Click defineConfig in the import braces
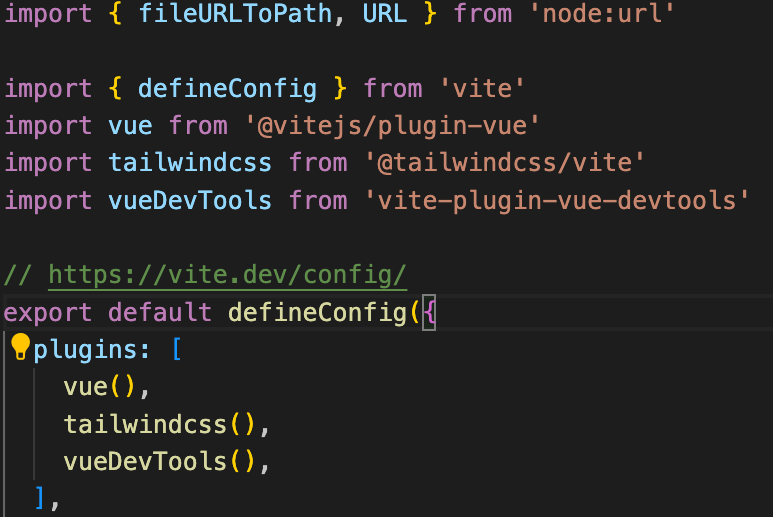Image resolution: width=773 pixels, height=517 pixels. coord(227,89)
